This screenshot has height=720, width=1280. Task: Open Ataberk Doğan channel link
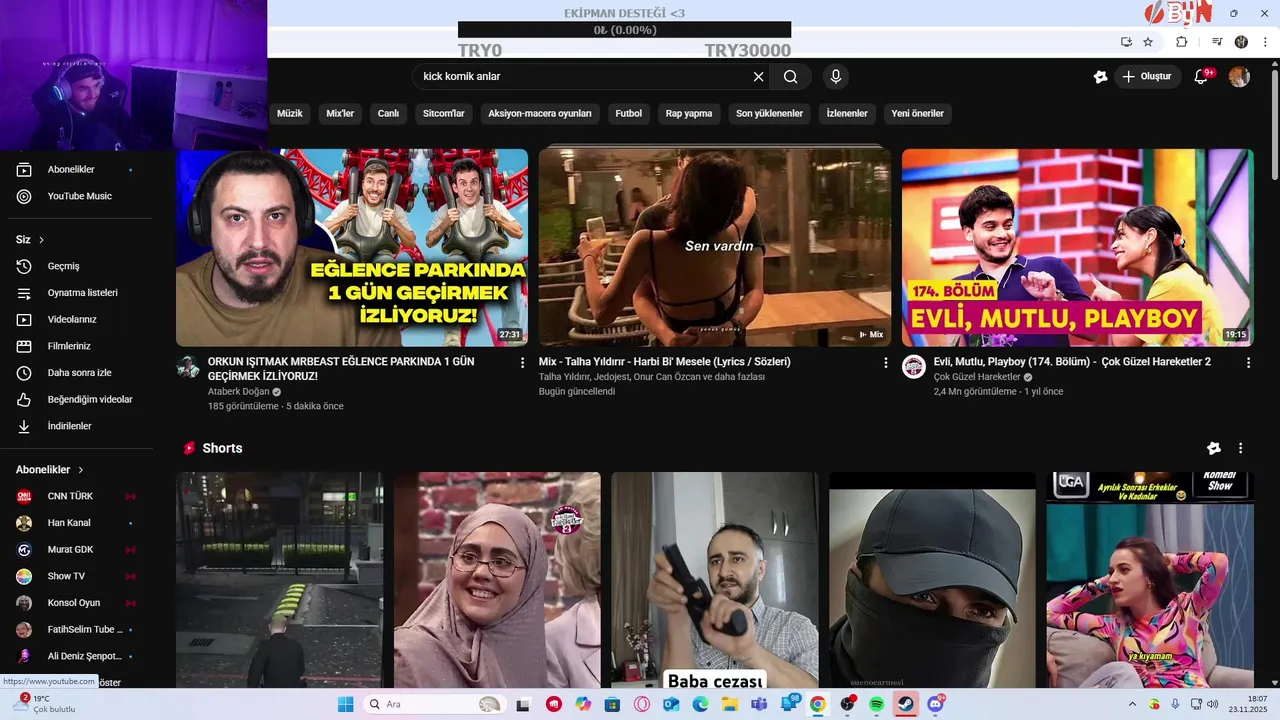point(238,392)
